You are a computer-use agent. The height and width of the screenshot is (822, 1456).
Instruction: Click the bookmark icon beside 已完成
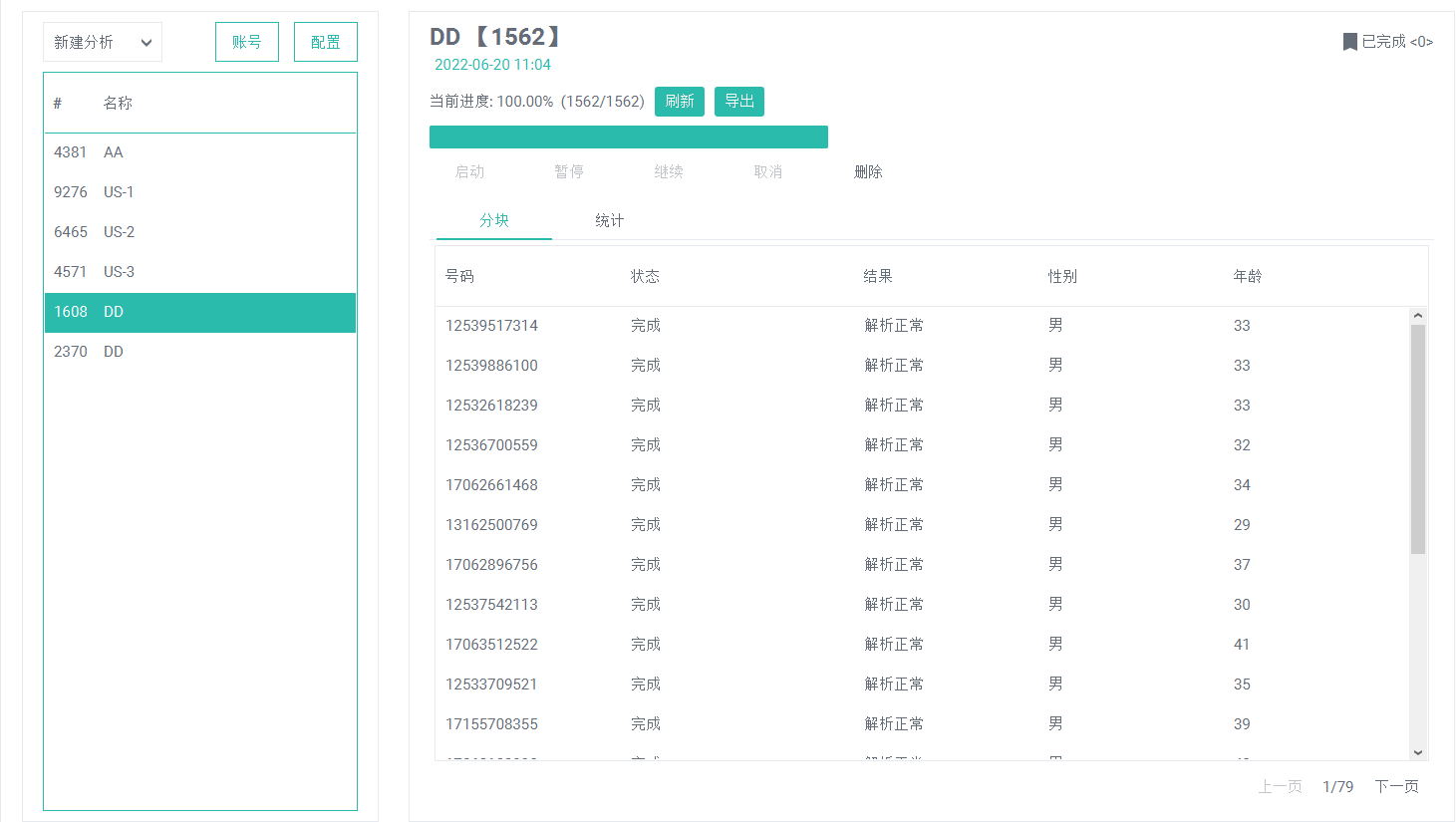pos(1349,42)
